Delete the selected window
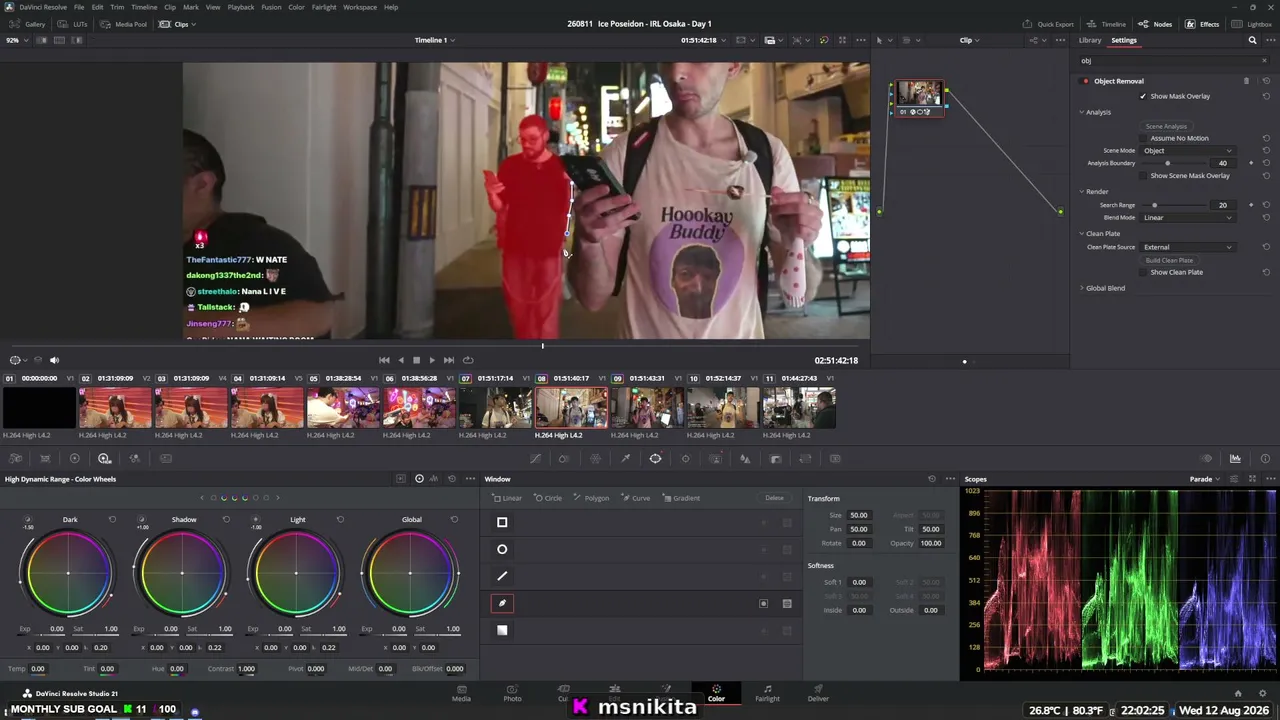This screenshot has width=1280, height=720. 774,498
